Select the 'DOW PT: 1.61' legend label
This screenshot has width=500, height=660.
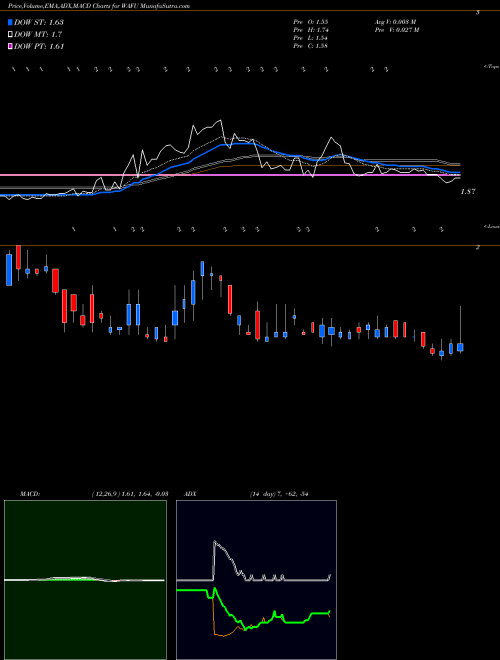point(39,46)
